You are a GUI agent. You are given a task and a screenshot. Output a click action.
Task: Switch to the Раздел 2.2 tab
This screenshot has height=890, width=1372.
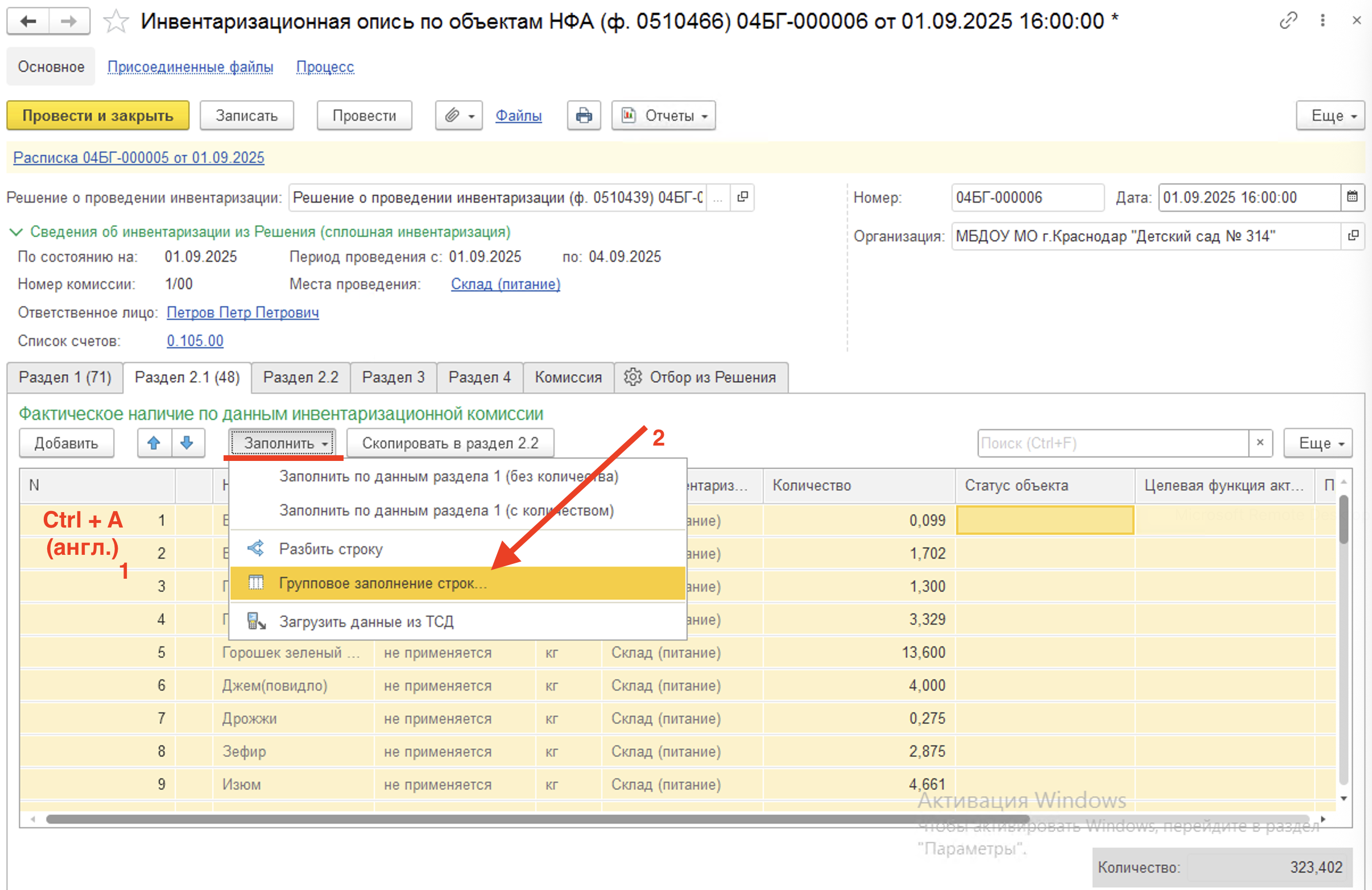pos(300,377)
